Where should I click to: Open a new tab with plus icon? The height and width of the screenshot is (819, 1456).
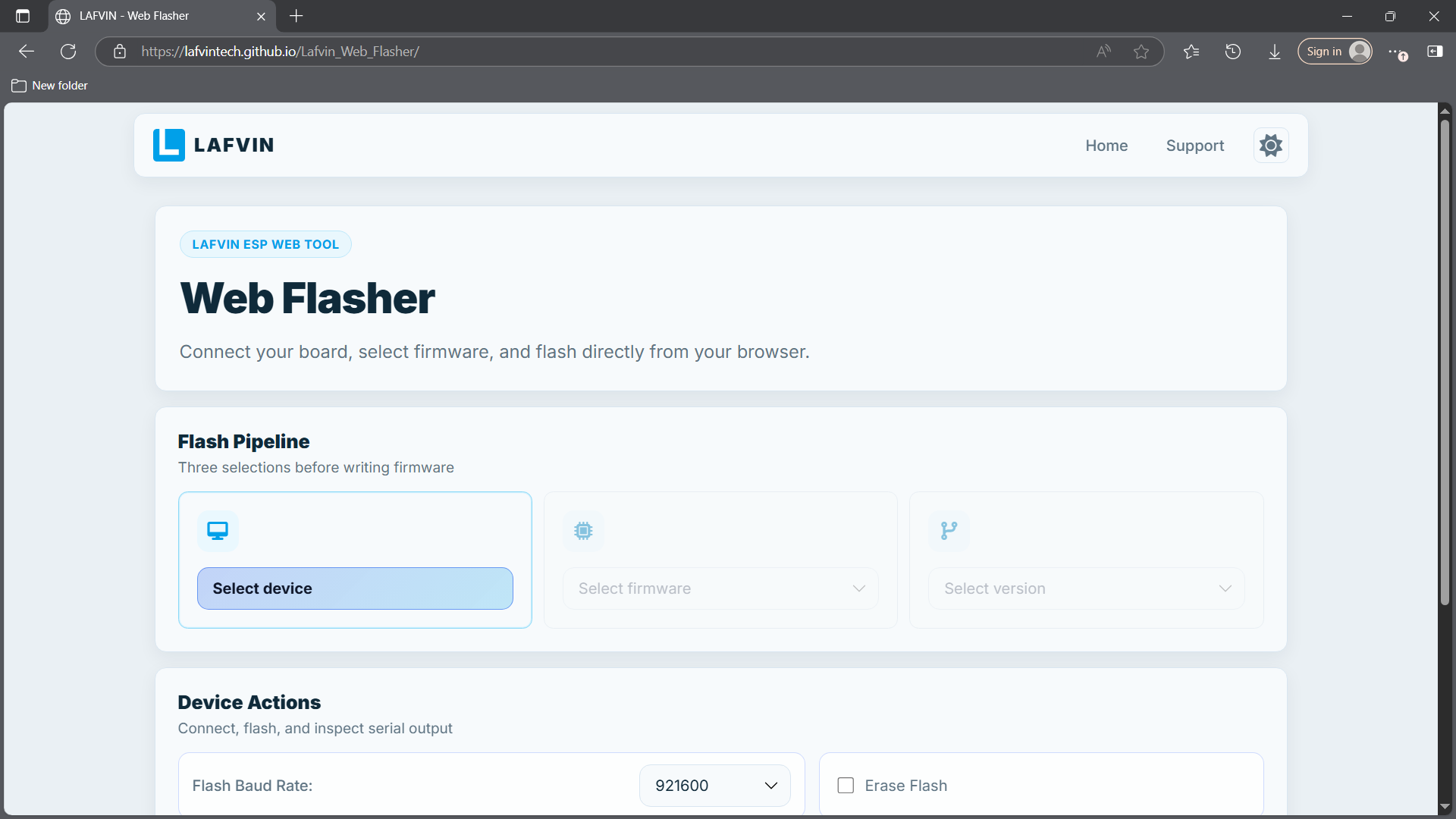297,16
